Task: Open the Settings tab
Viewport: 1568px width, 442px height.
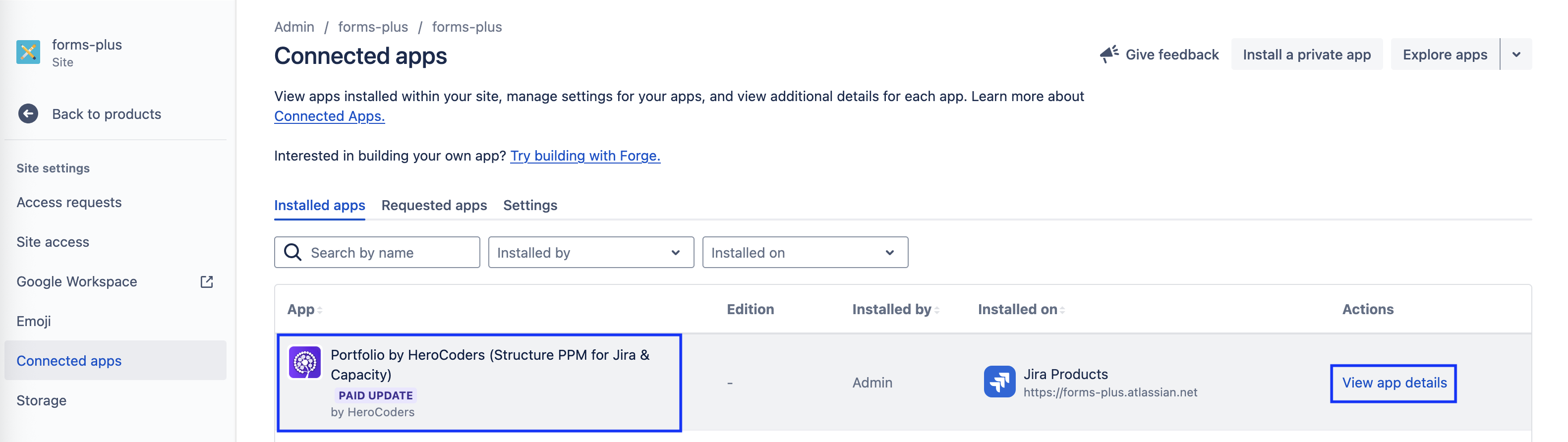Action: [x=530, y=205]
